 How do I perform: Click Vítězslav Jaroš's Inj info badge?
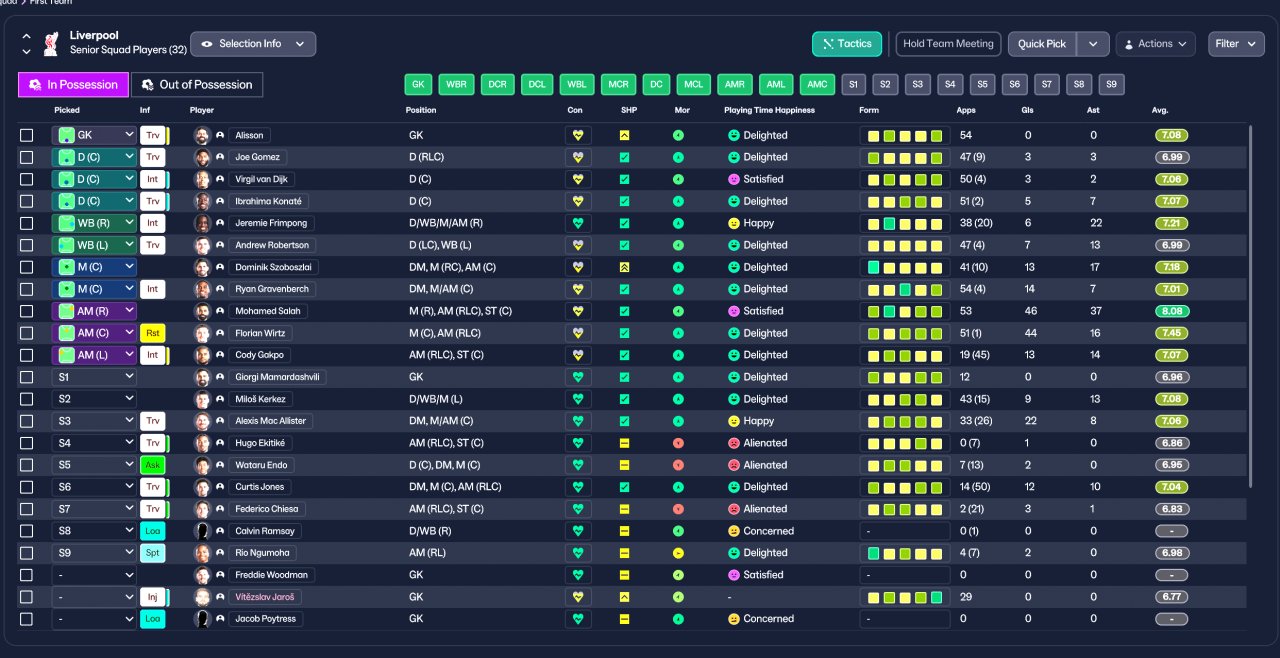click(152, 597)
